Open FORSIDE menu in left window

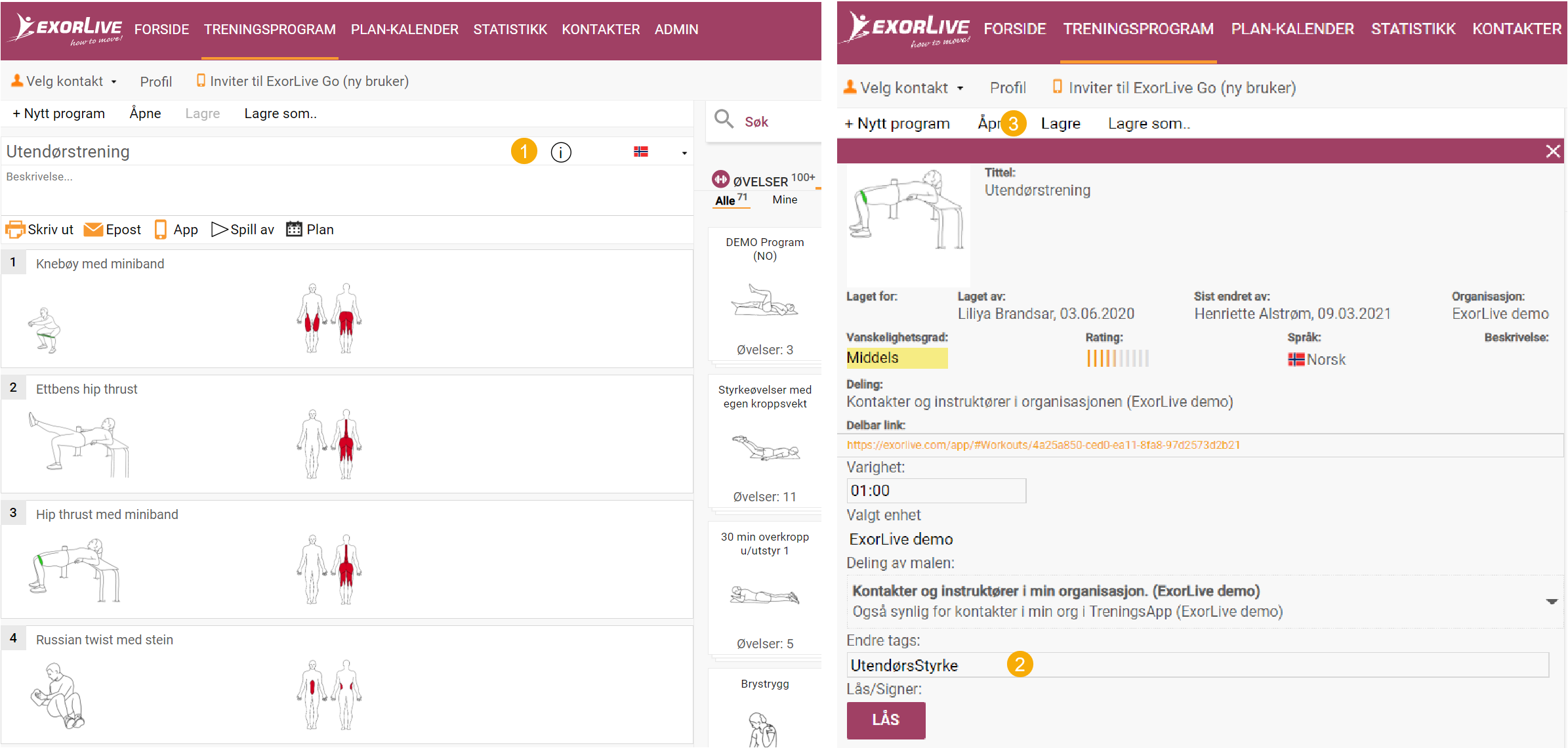162,30
